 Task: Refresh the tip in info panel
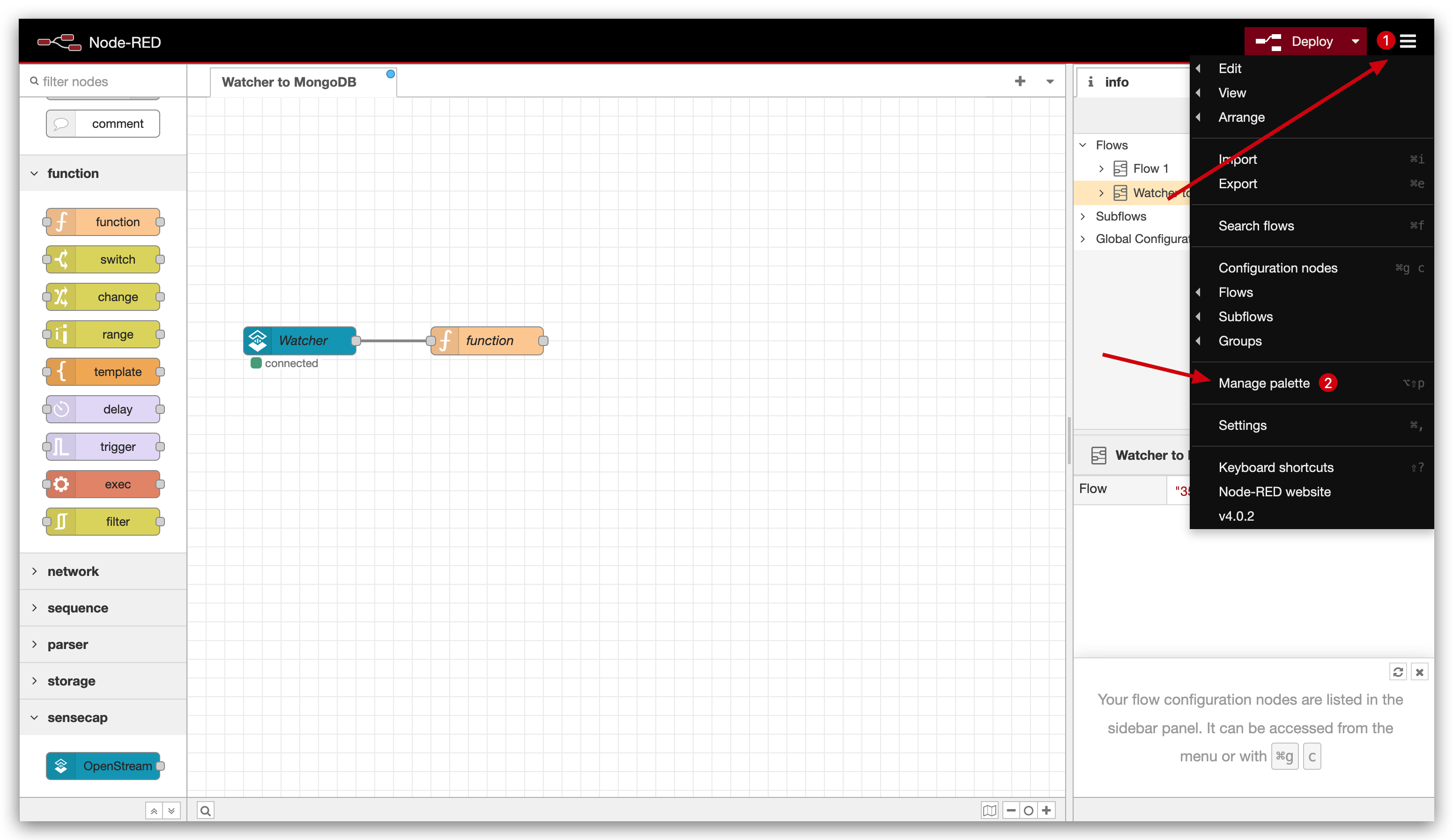(1398, 671)
